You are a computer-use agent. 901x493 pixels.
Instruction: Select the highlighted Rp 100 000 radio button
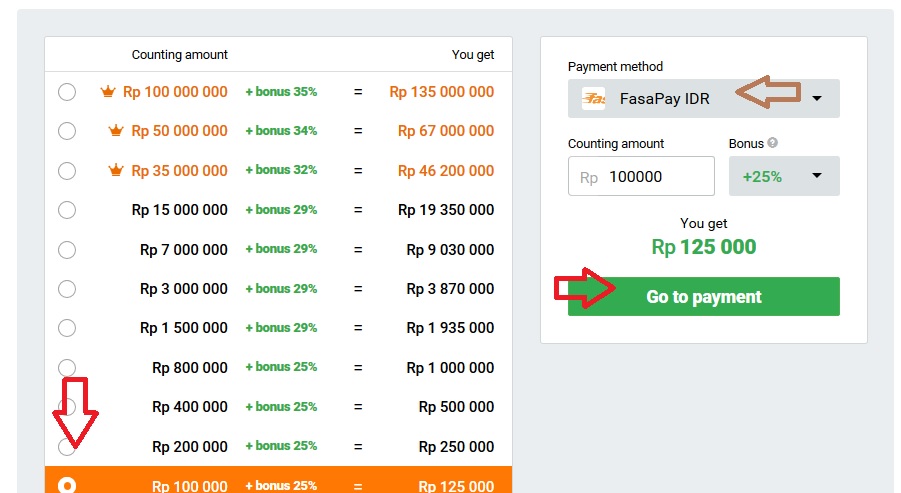(x=67, y=486)
